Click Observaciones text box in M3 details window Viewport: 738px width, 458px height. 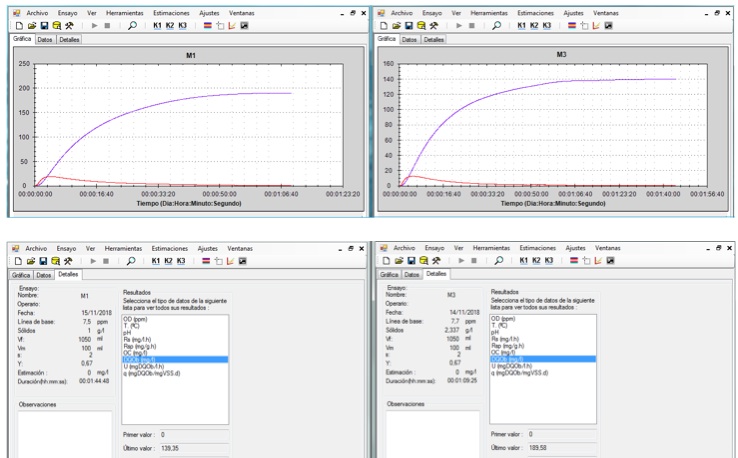click(x=433, y=434)
